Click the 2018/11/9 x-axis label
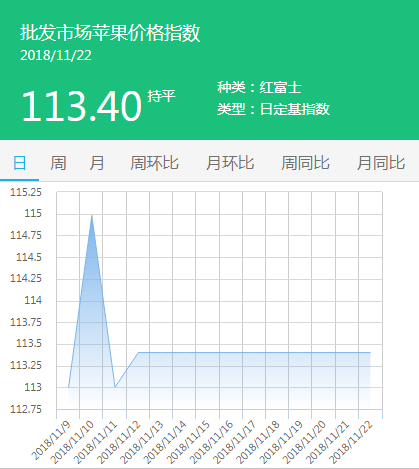419x469 pixels. point(51,440)
